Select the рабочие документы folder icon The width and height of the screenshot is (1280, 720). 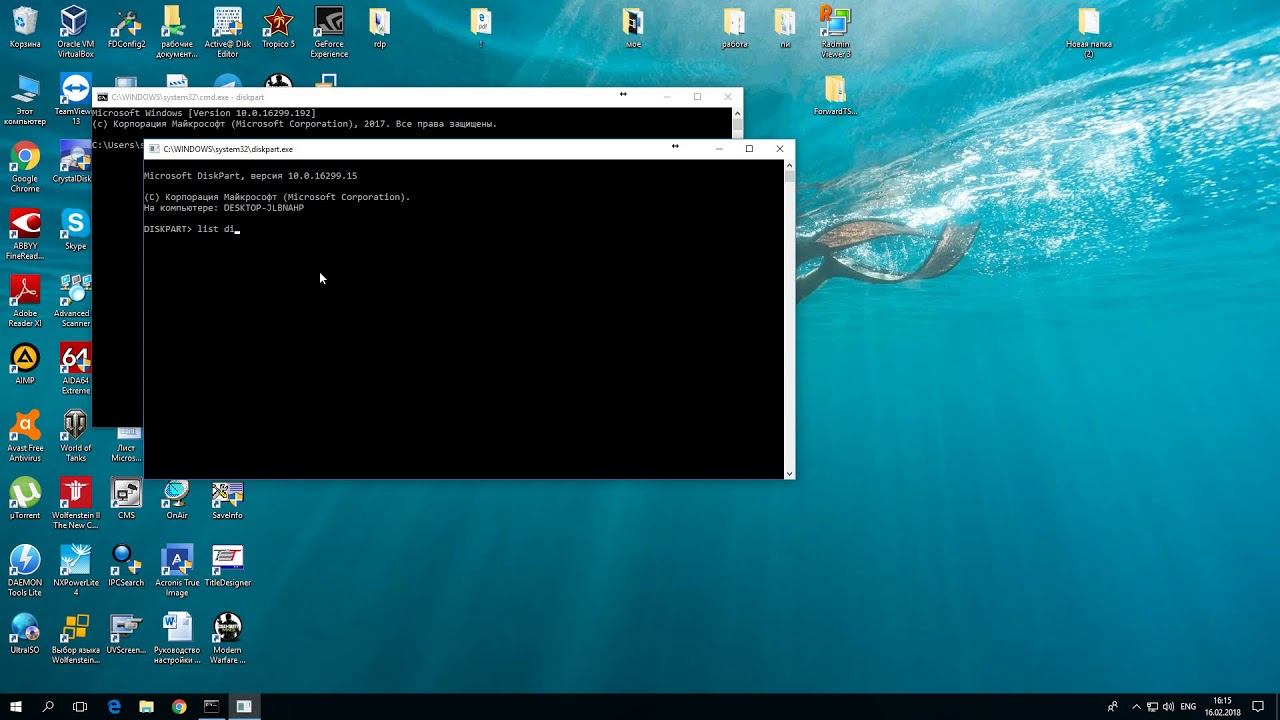click(x=177, y=32)
